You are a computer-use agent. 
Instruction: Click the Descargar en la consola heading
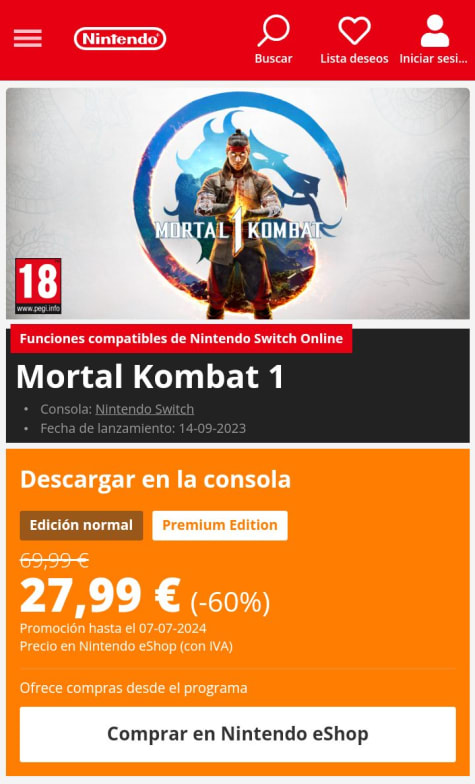click(156, 479)
